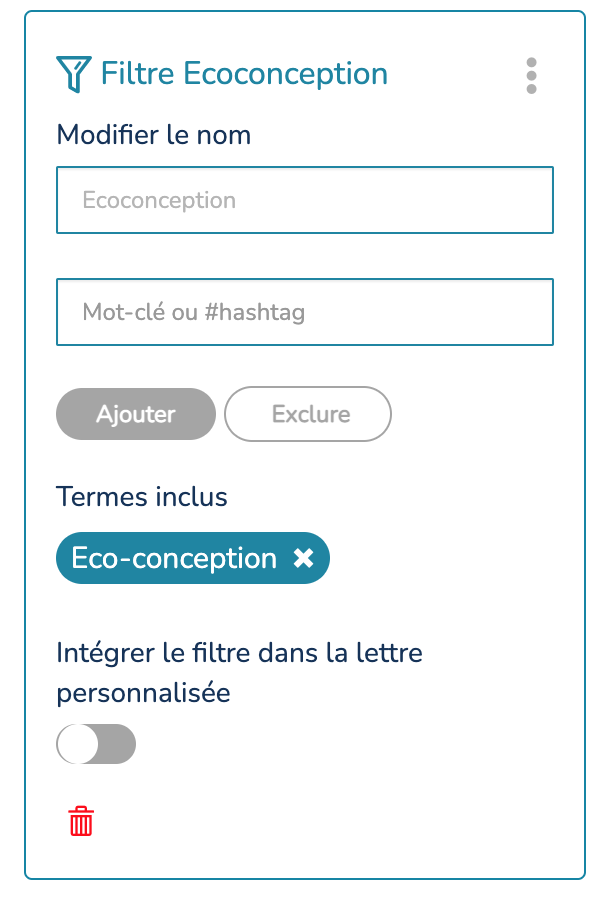
Task: Expand filter actions via vertical dots
Action: [x=531, y=76]
